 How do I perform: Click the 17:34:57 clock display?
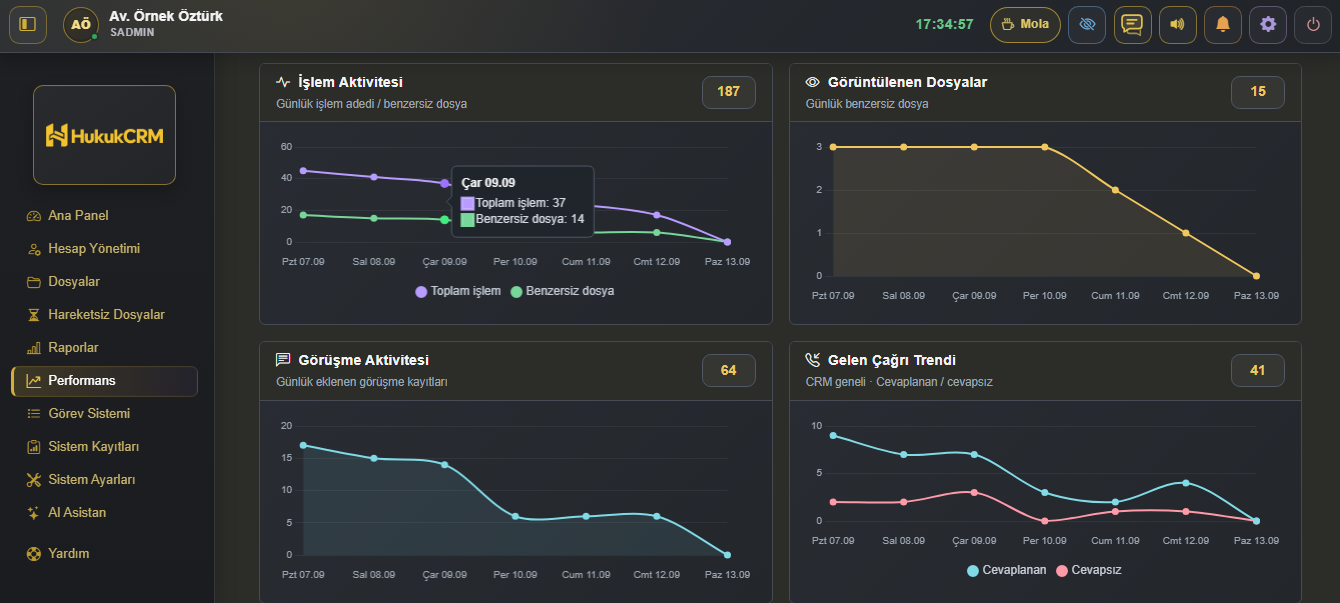944,24
